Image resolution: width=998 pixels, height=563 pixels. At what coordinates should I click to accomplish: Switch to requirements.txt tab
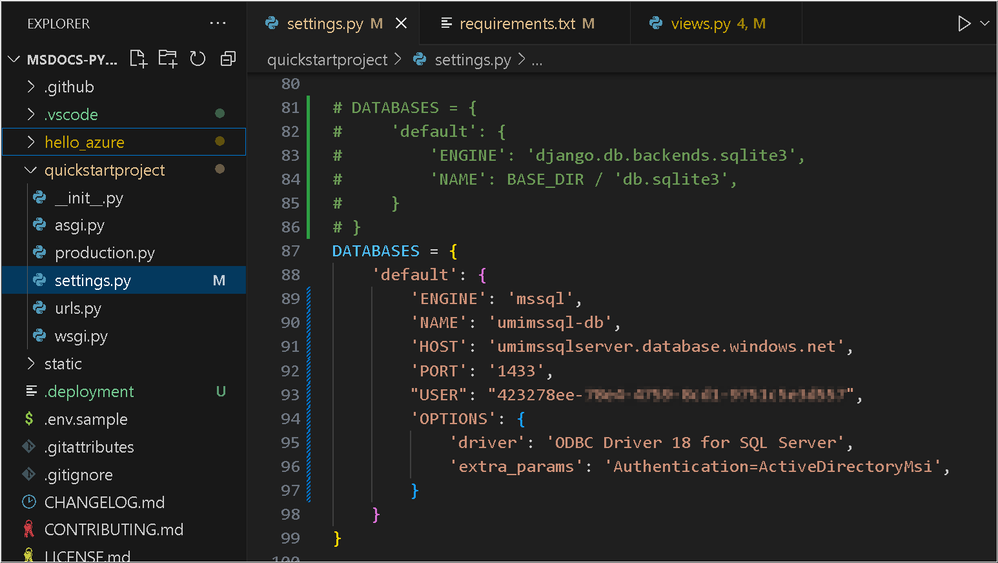pos(525,24)
